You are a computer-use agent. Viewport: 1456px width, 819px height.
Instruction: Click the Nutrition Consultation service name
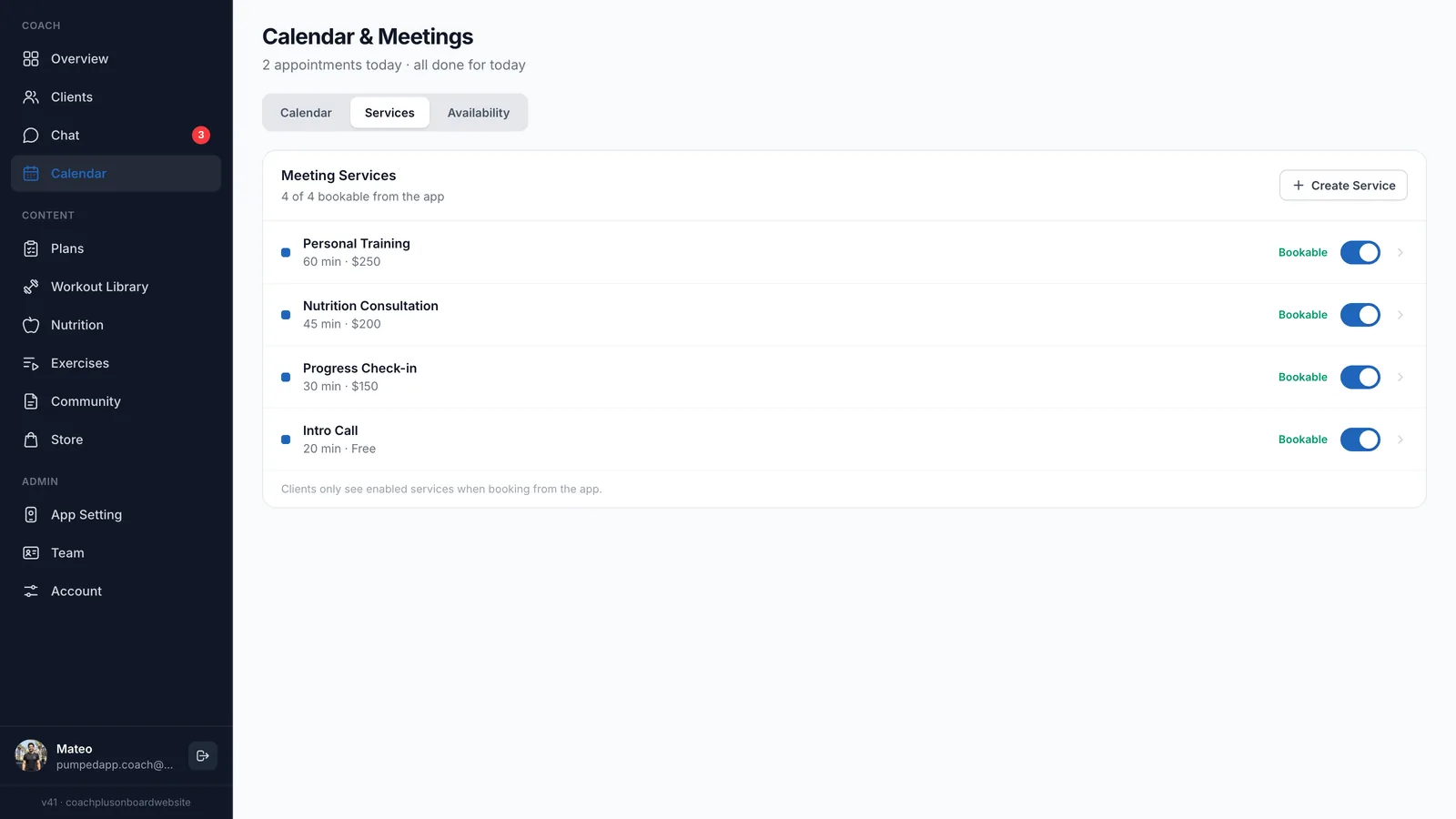pos(370,306)
